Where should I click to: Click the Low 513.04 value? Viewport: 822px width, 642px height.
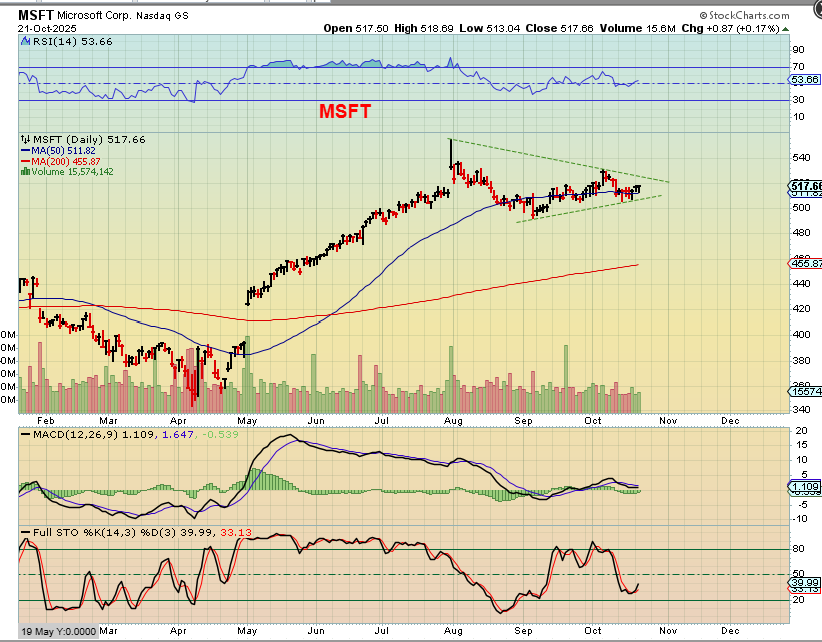(x=490, y=28)
